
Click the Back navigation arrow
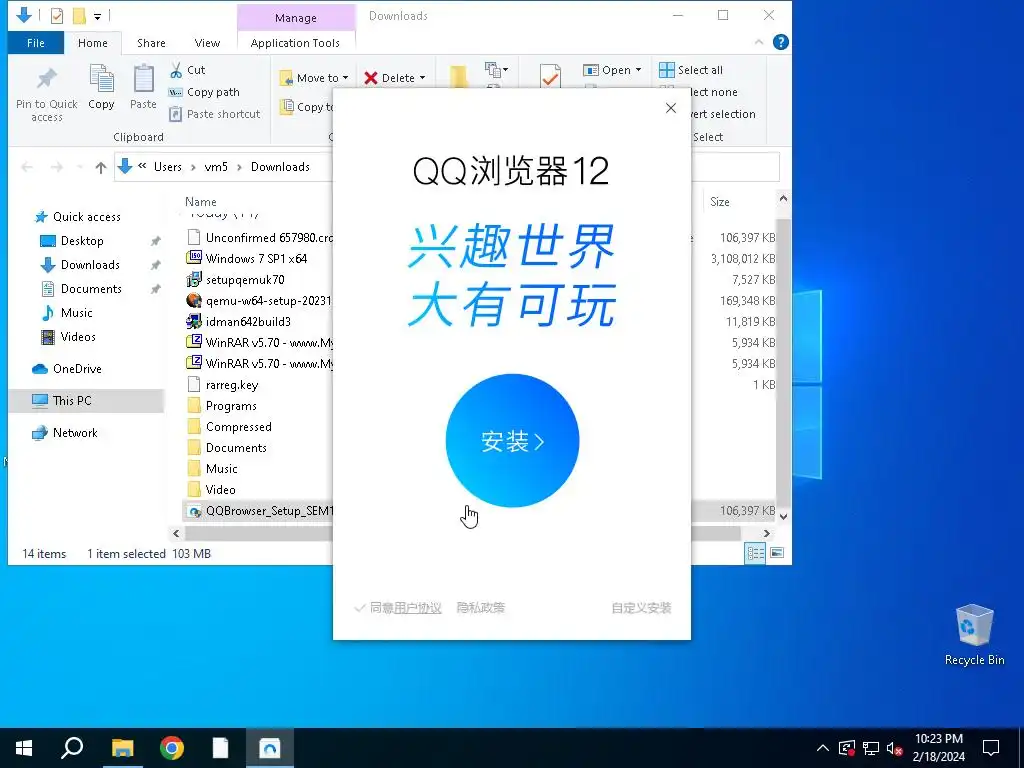click(27, 167)
